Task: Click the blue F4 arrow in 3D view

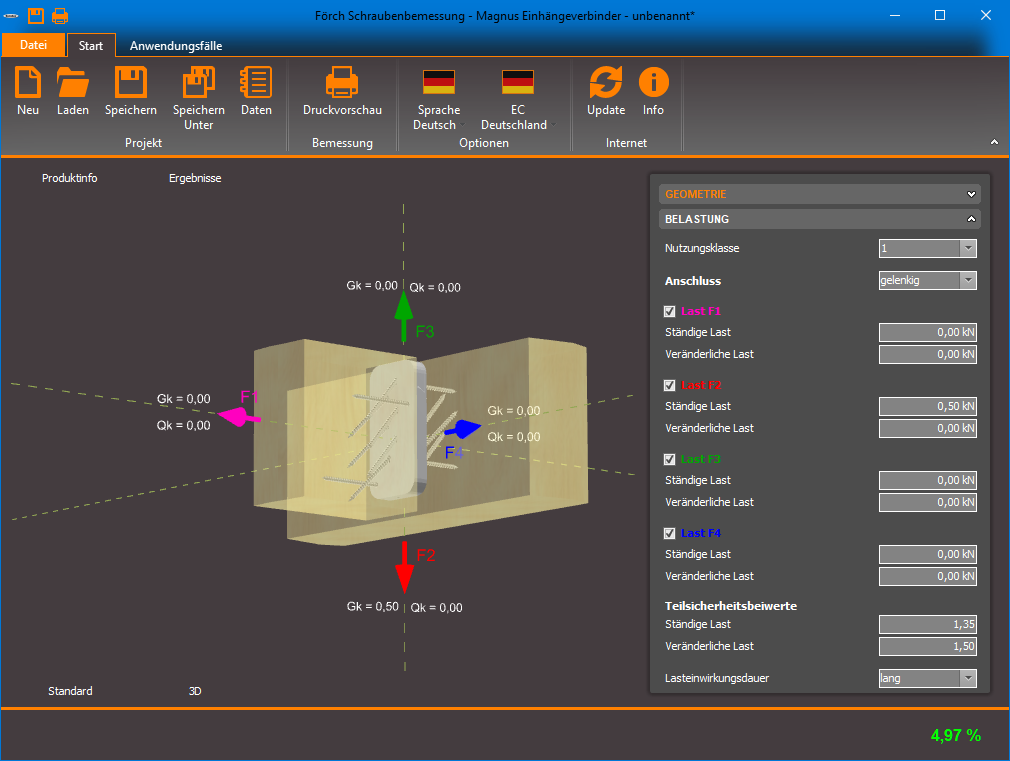Action: pyautogui.click(x=462, y=429)
